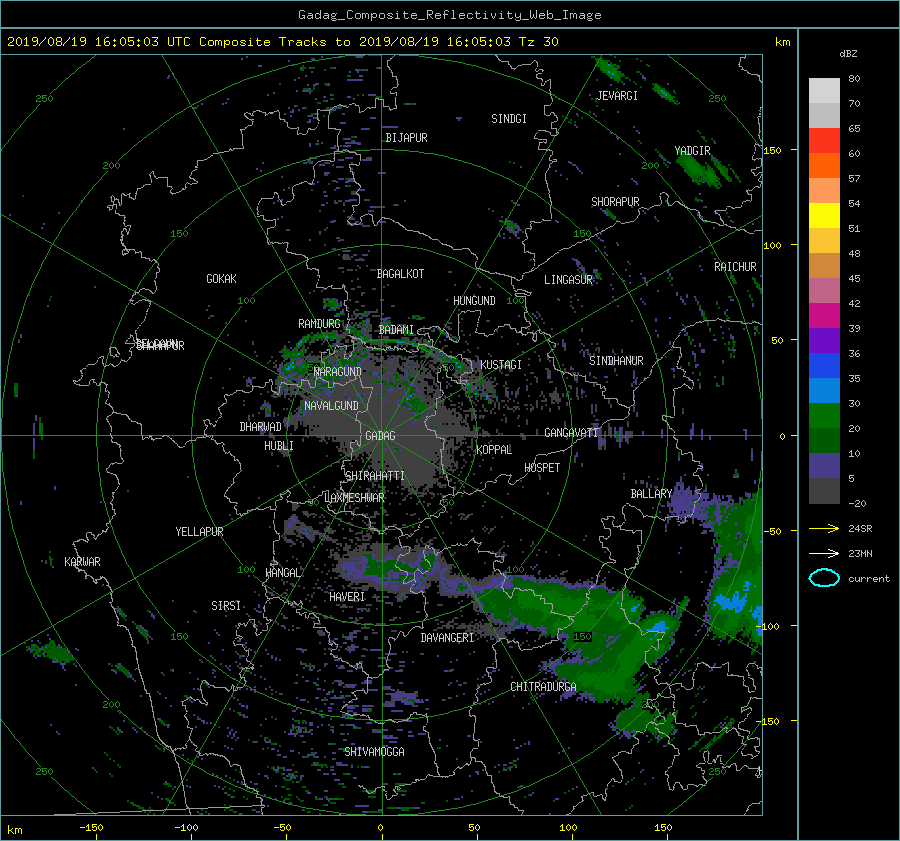Click the JEVARGI city label
Screen dimensions: 900x841
tap(617, 96)
